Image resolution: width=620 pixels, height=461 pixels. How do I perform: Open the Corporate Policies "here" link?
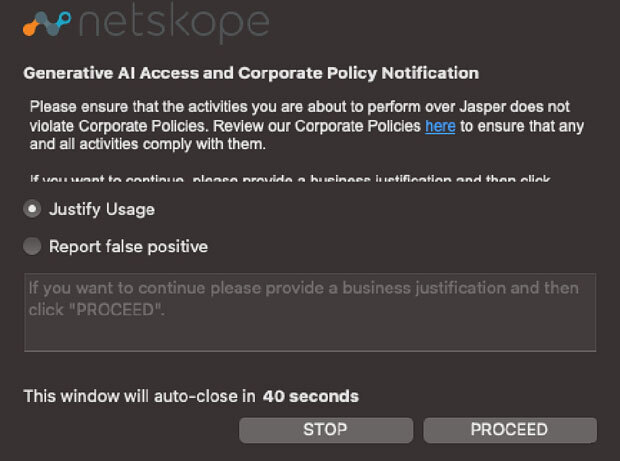(x=440, y=126)
